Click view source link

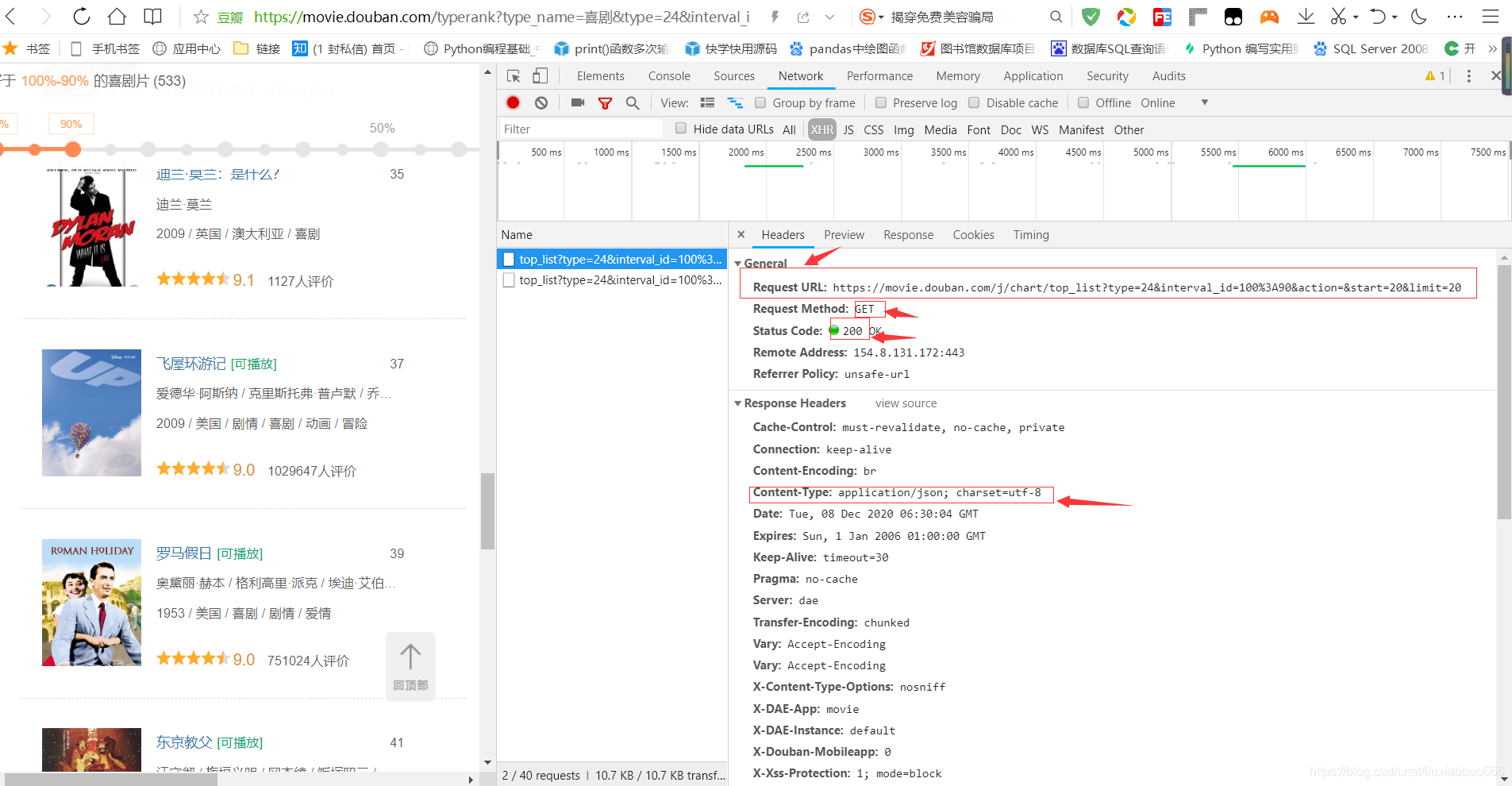[x=906, y=403]
